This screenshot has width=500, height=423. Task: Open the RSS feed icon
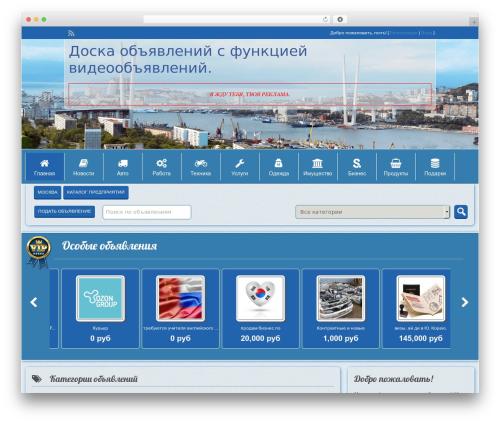pos(71,33)
